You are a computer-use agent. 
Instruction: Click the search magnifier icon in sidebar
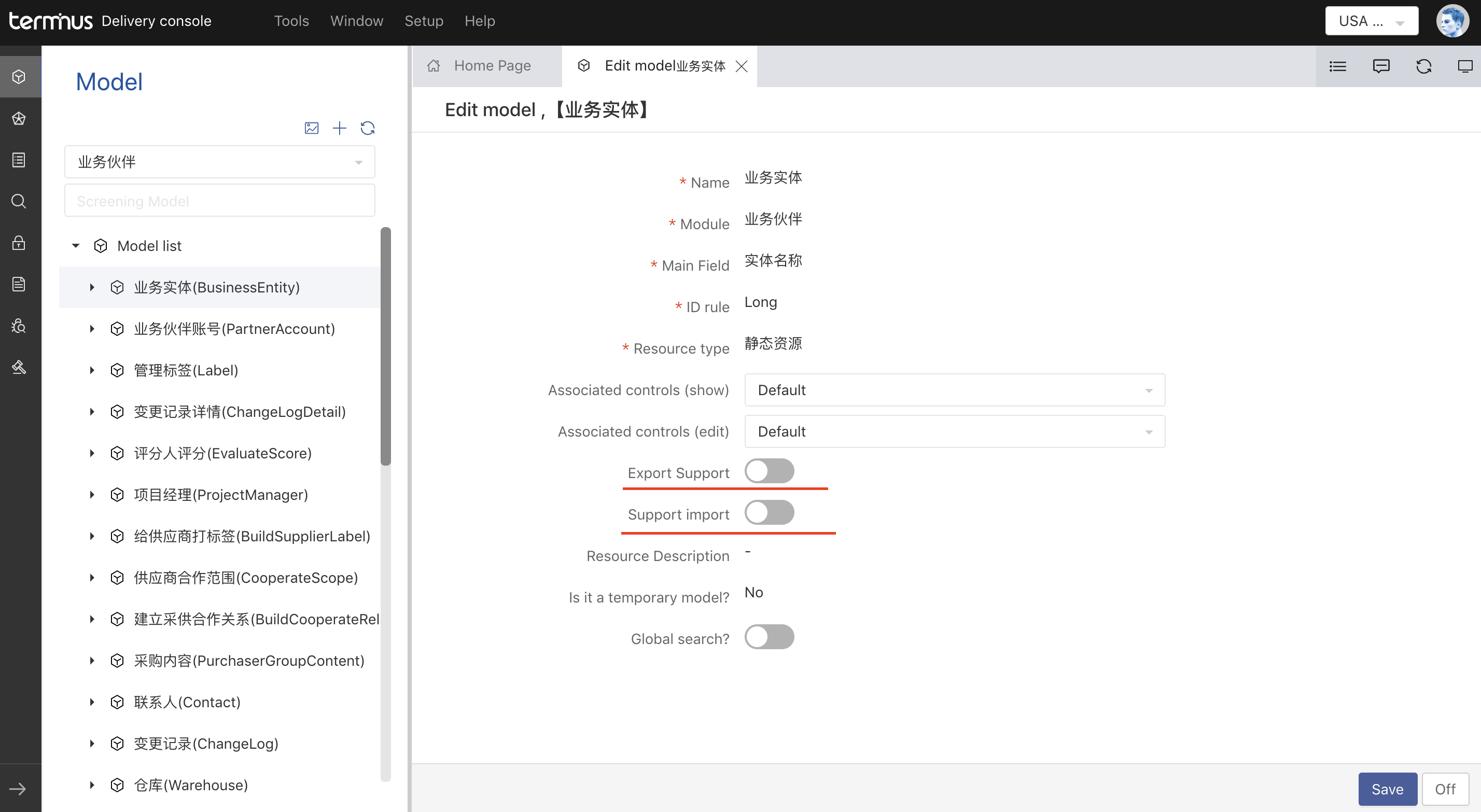(19, 201)
